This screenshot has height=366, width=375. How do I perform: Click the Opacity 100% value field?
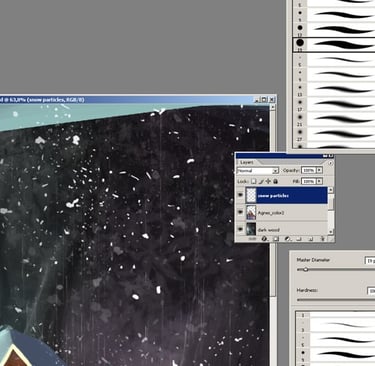[x=308, y=170]
